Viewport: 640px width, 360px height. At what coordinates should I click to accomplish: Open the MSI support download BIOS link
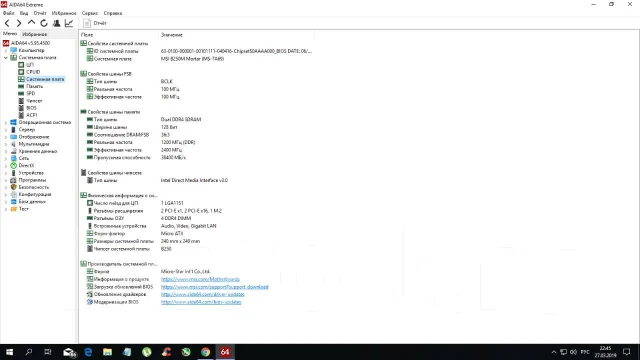(x=215, y=287)
